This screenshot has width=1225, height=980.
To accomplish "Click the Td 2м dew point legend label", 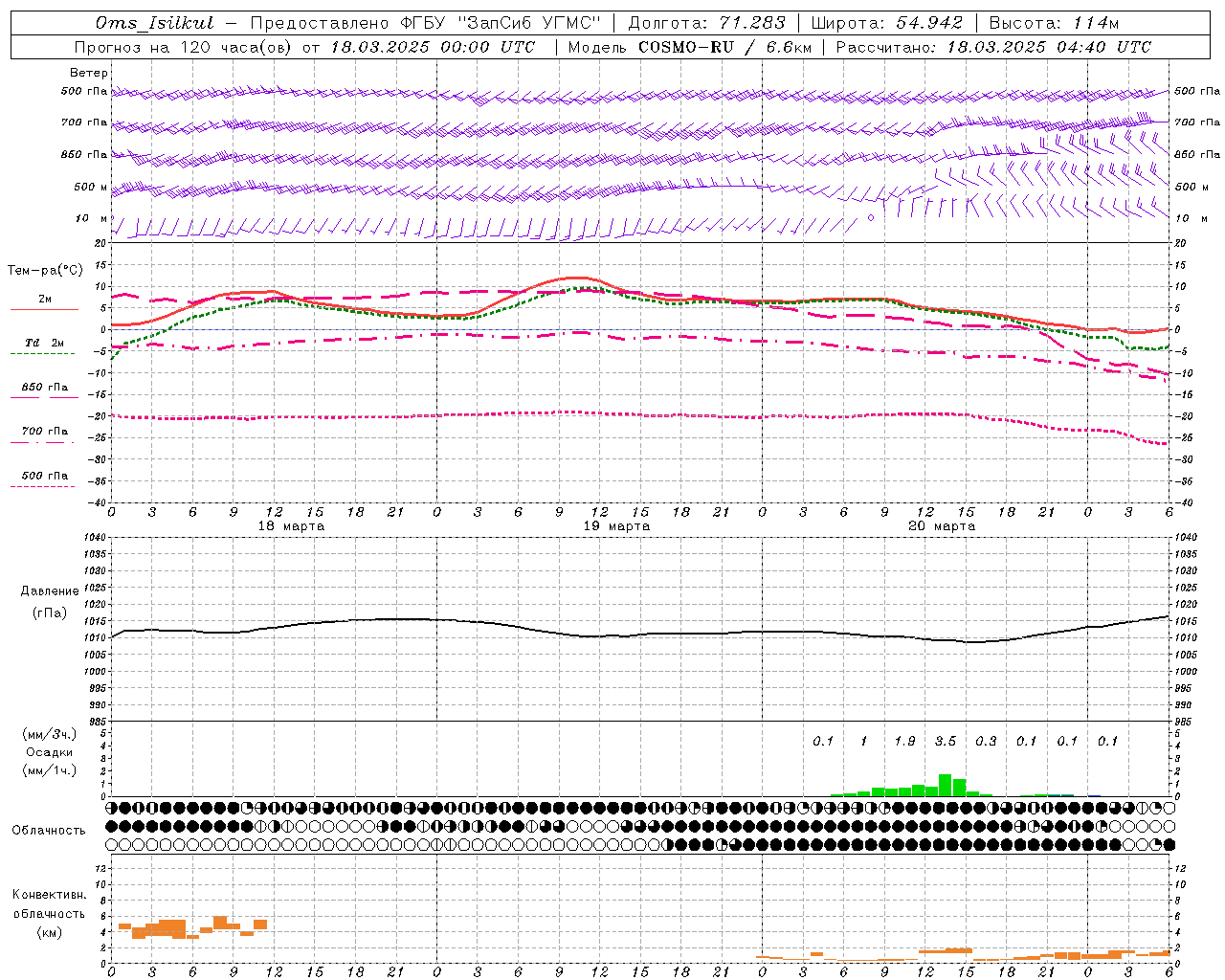I will (x=44, y=343).
